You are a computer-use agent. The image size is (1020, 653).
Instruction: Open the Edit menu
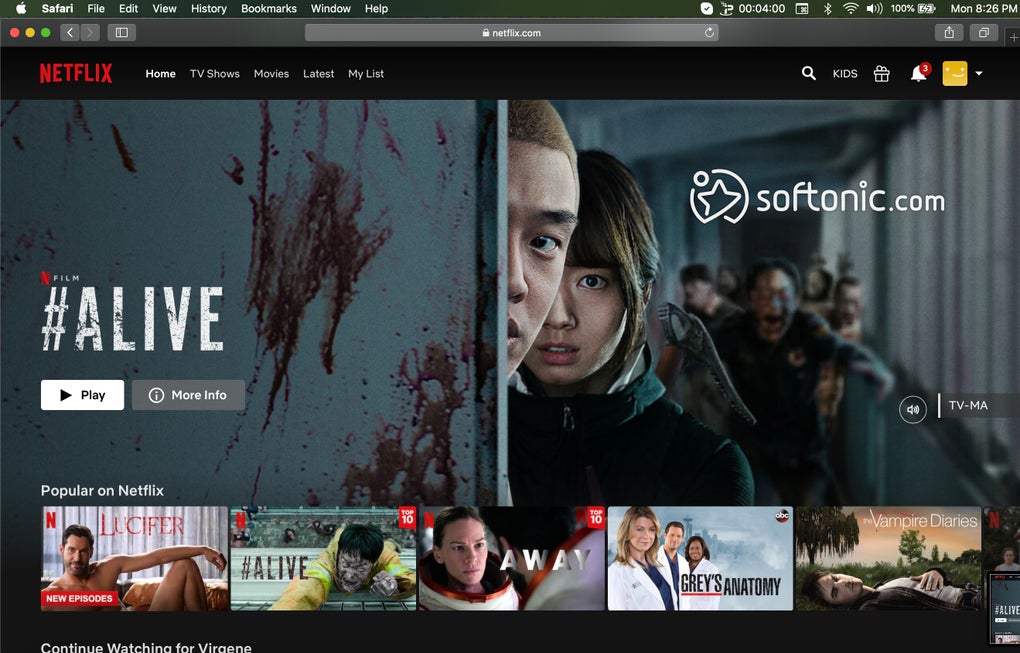(128, 8)
